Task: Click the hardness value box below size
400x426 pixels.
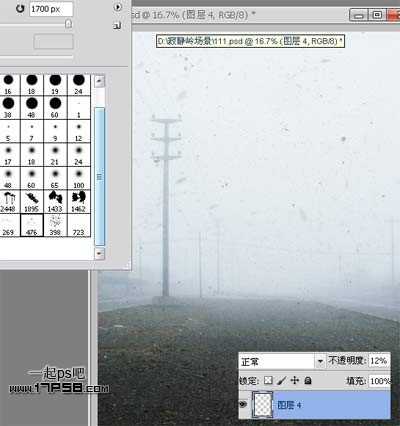Action: pyautogui.click(x=54, y=42)
